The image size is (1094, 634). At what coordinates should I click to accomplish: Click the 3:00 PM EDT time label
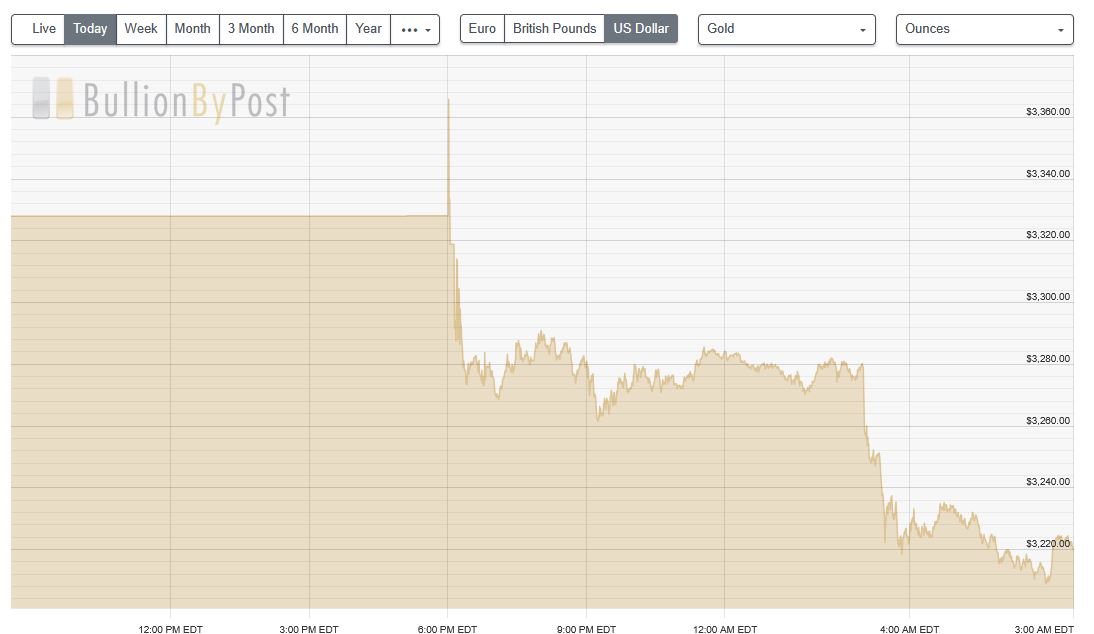309,629
